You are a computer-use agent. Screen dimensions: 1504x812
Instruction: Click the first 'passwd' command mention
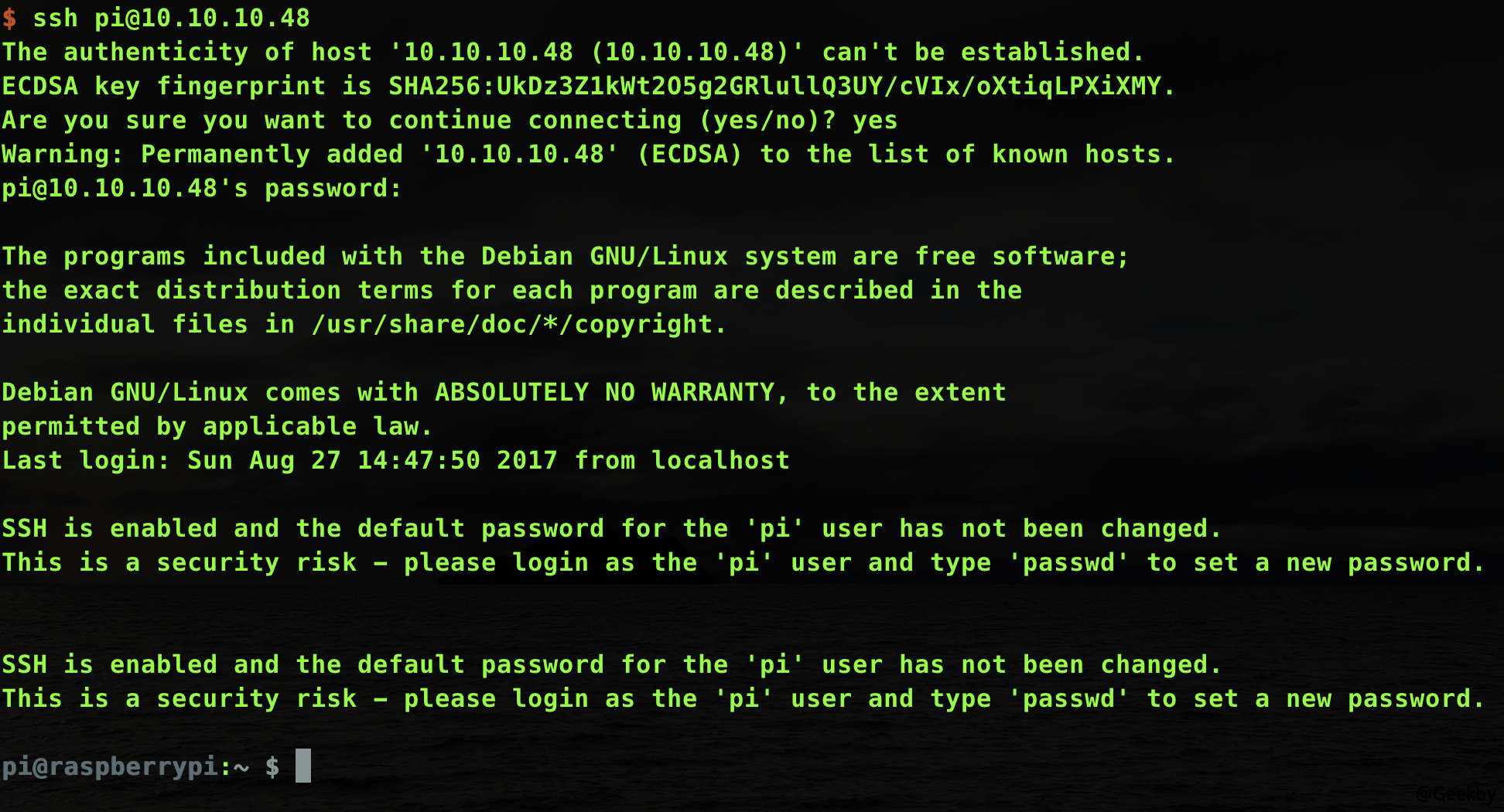[1068, 562]
